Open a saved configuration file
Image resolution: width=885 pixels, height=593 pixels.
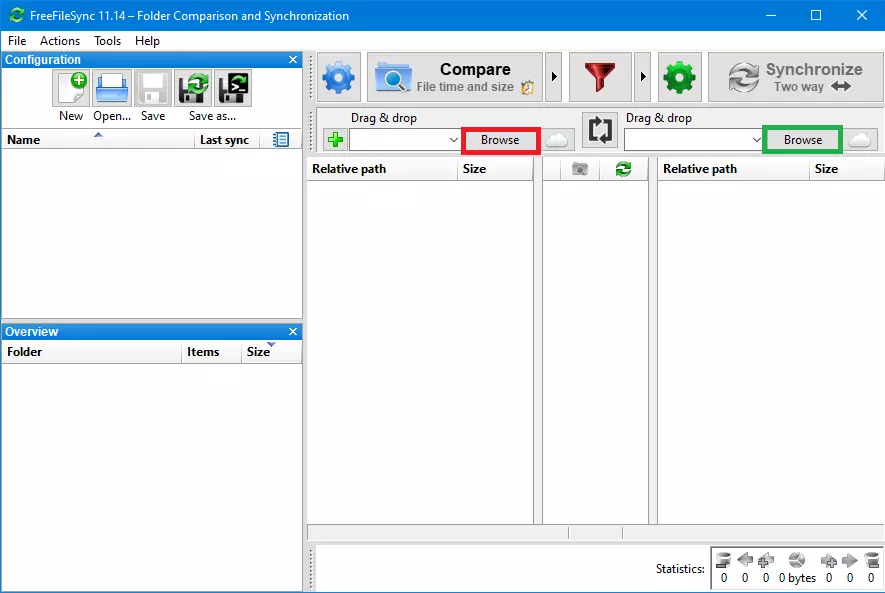pos(112,88)
